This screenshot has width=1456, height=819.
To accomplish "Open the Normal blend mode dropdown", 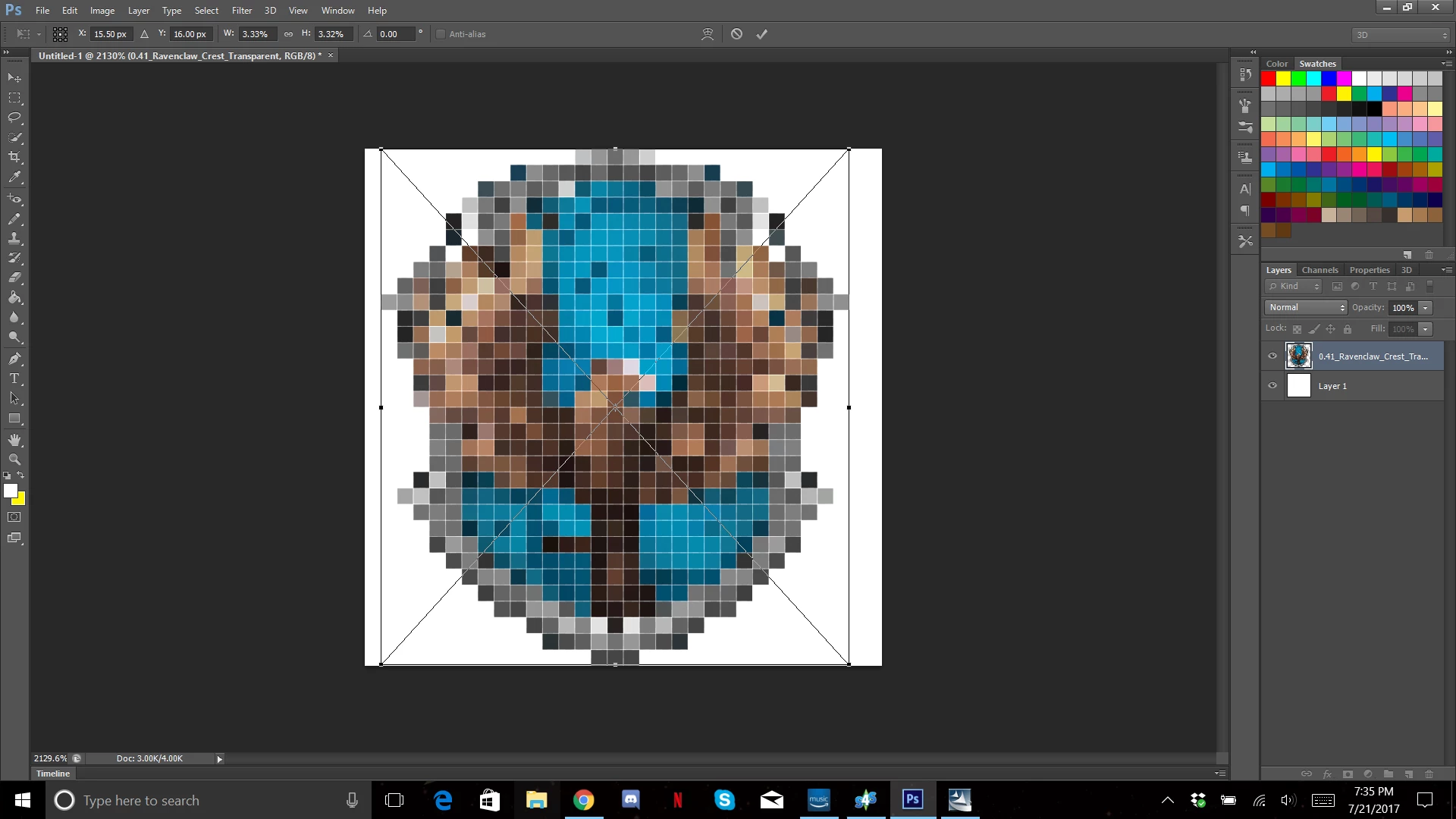I will click(x=1306, y=307).
